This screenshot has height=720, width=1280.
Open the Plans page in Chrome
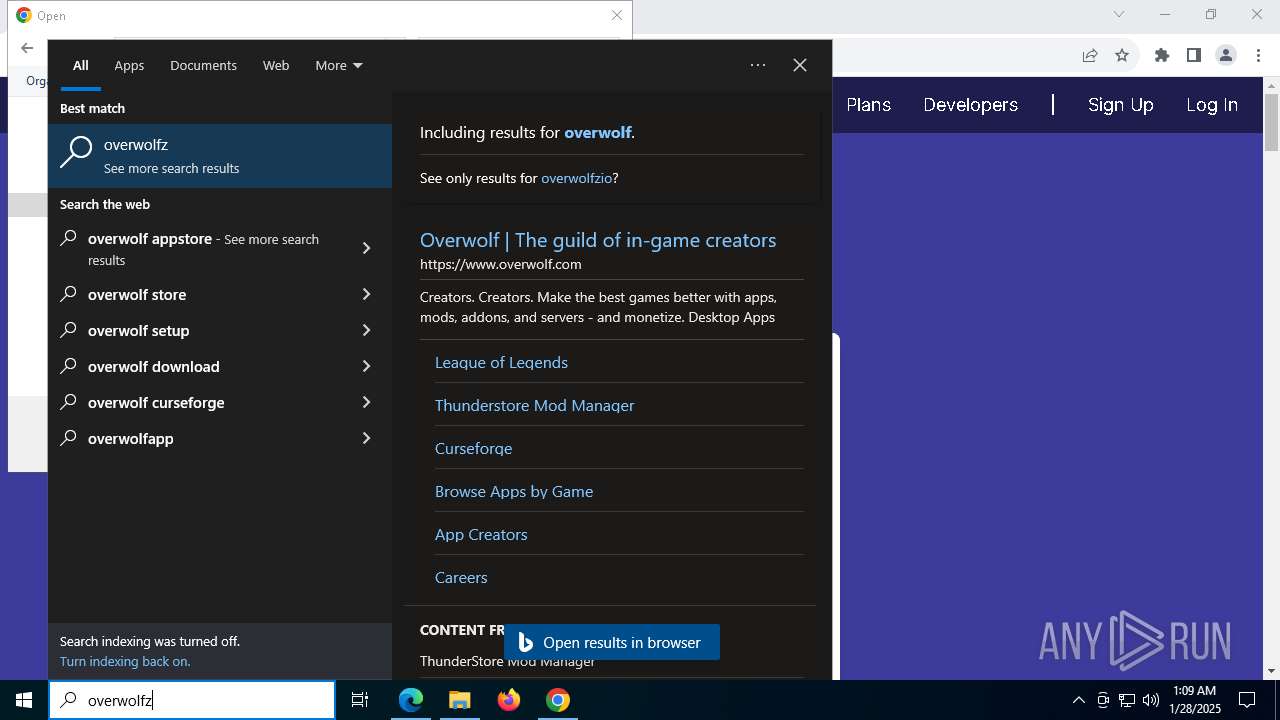[868, 105]
